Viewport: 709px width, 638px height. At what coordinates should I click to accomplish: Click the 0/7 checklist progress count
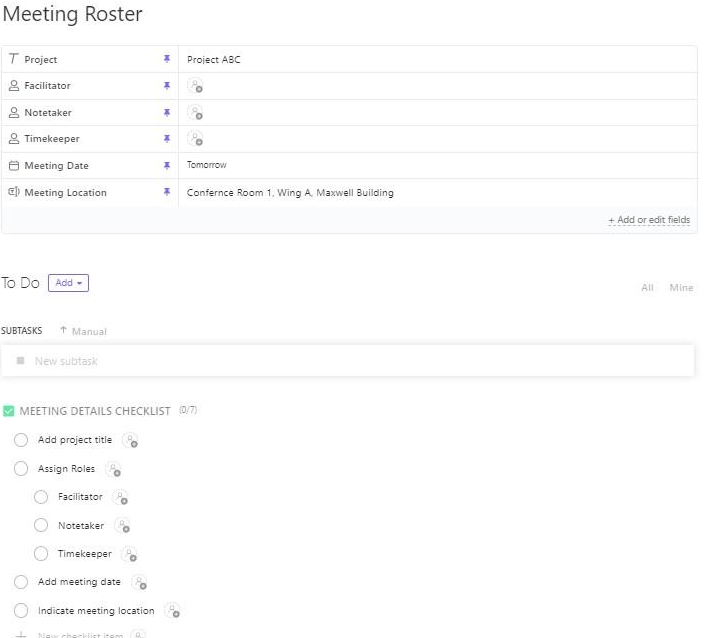coord(188,410)
